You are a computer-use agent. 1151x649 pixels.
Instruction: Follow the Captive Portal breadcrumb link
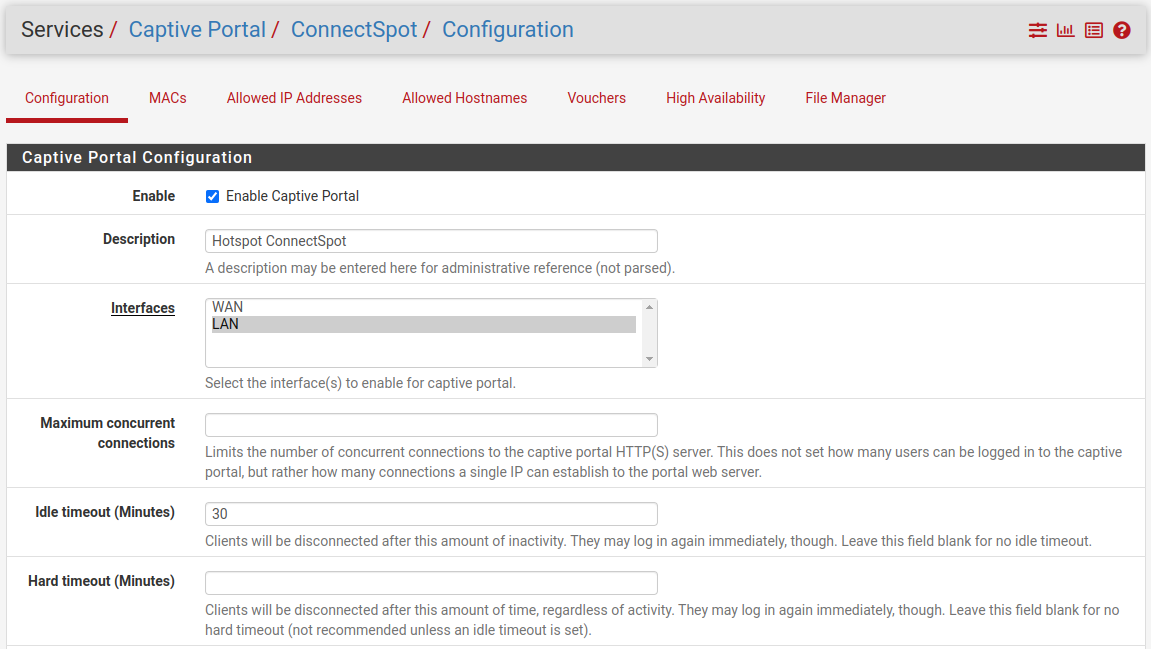click(x=197, y=29)
